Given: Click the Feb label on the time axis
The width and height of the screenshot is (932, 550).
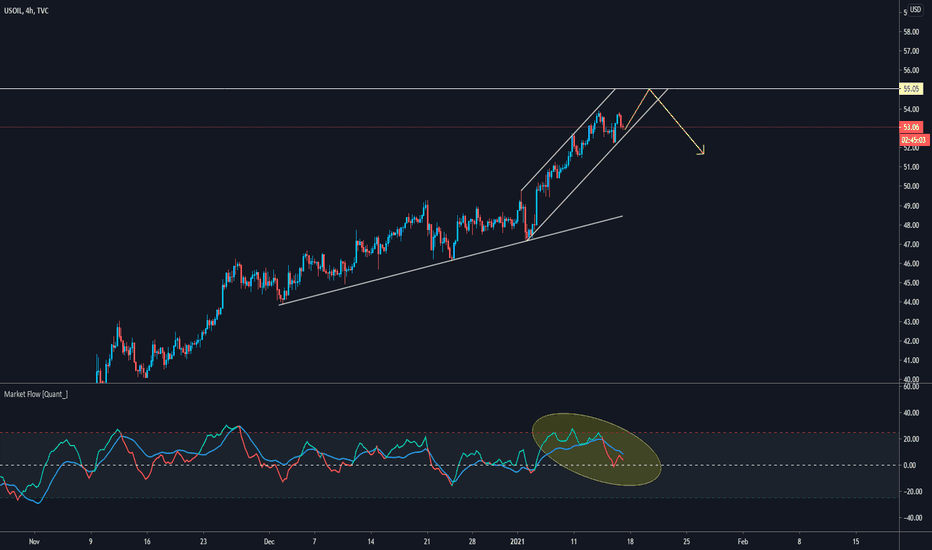Looking at the screenshot, I should tap(743, 542).
